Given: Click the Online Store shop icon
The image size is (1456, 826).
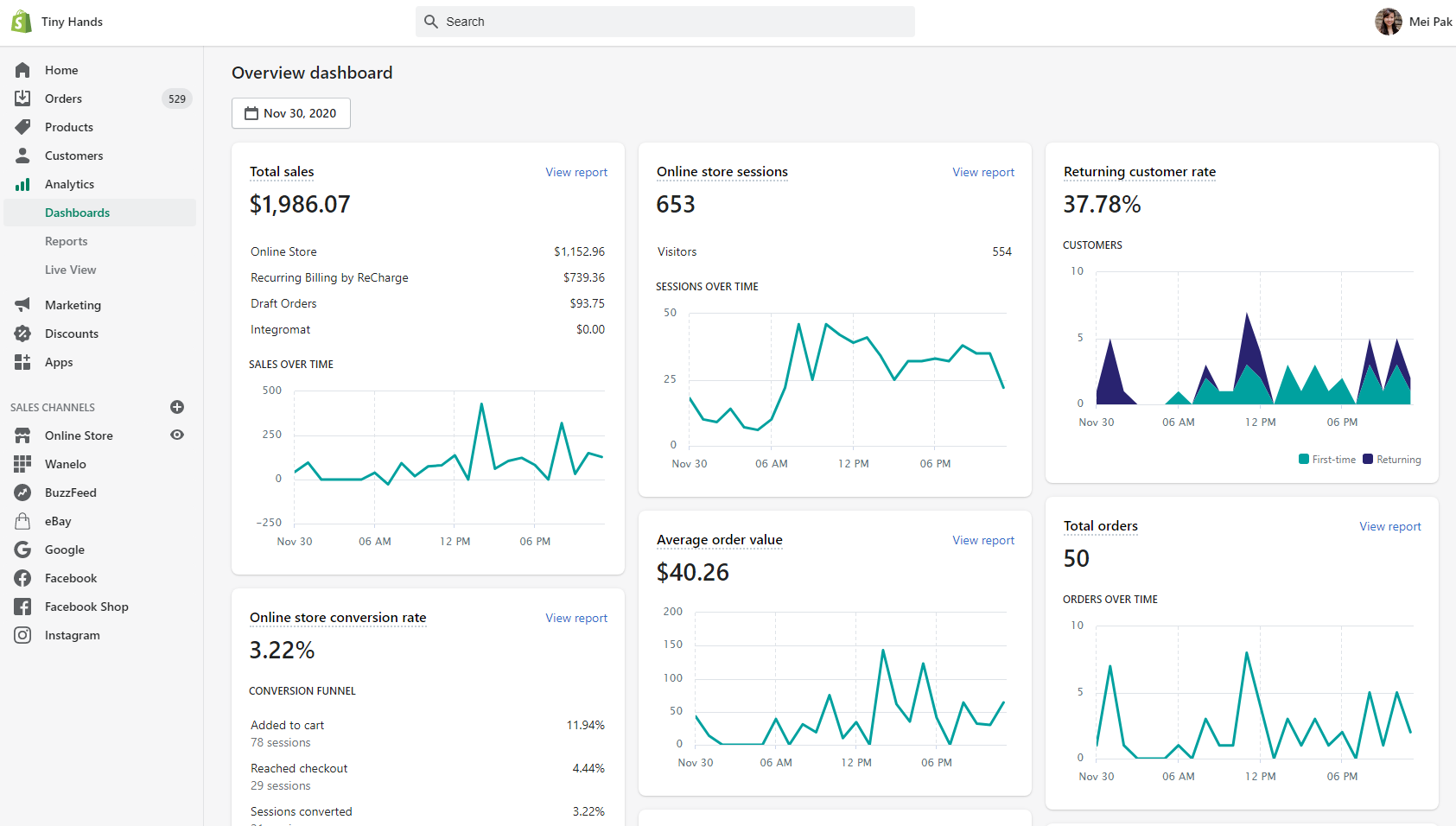Looking at the screenshot, I should click(22, 435).
